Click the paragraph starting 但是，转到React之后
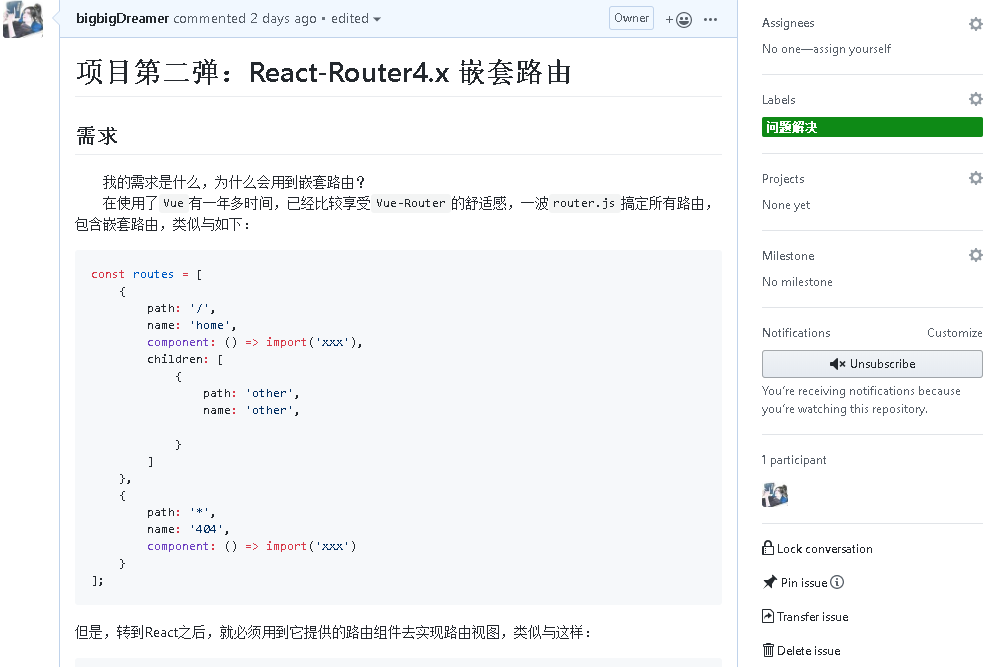Image resolution: width=995 pixels, height=667 pixels. click(334, 632)
